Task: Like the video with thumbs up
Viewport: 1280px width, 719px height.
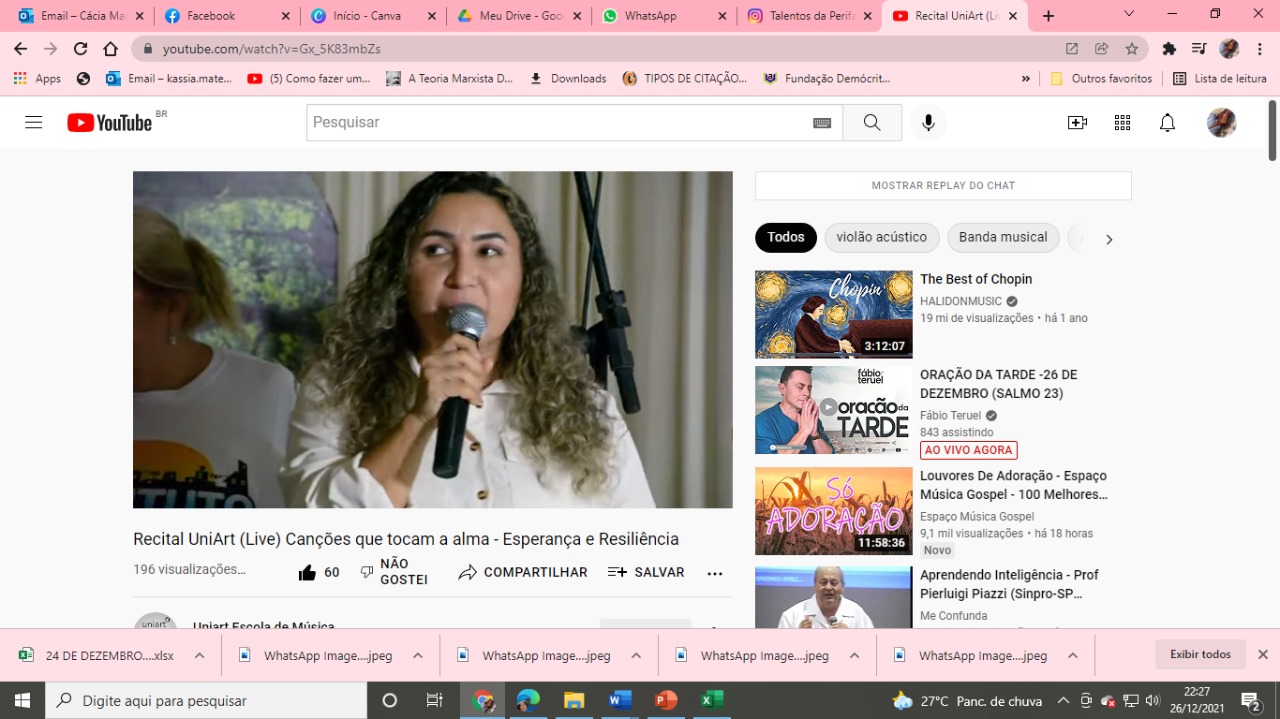Action: 308,572
